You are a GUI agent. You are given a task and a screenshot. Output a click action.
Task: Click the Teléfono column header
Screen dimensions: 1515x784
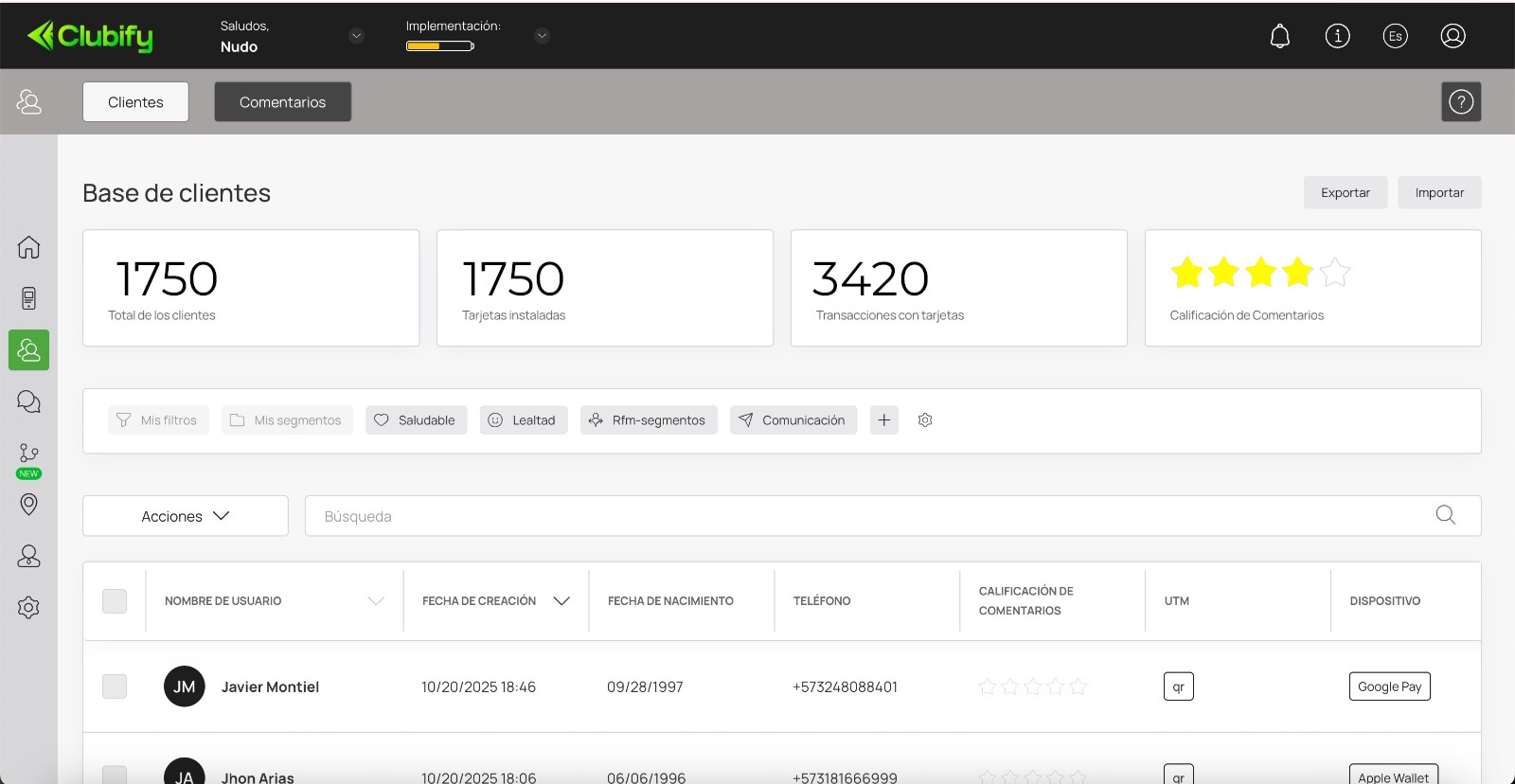[x=822, y=601]
